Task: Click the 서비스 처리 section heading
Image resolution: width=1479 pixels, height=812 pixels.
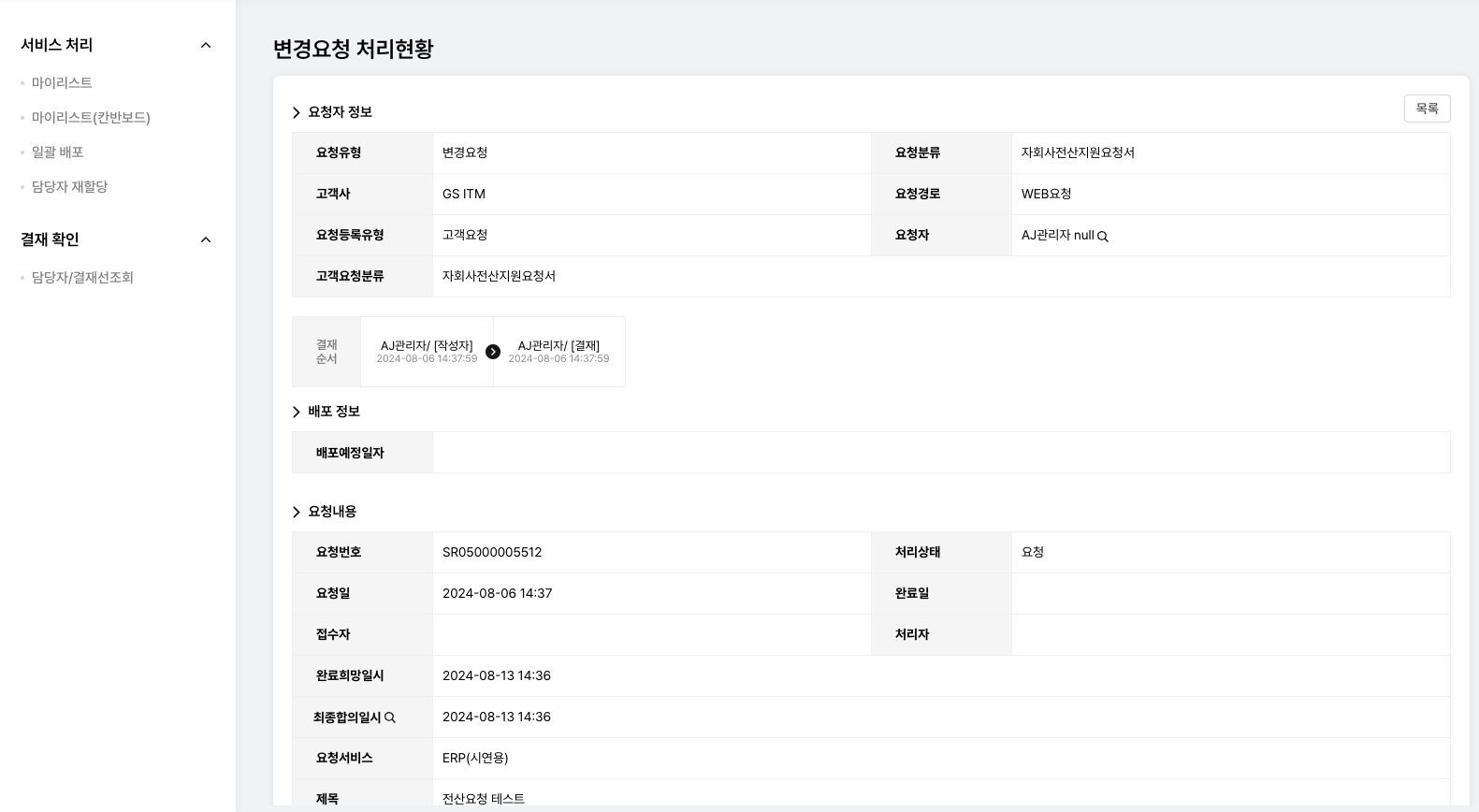Action: click(x=57, y=46)
